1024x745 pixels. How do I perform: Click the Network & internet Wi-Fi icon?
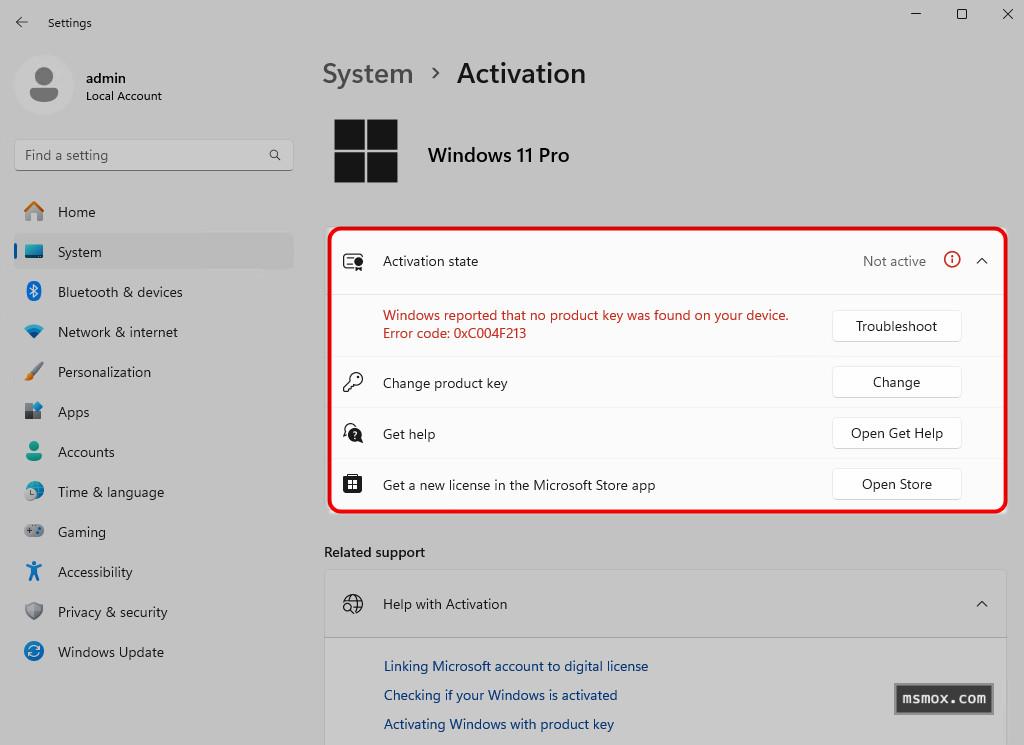pyautogui.click(x=34, y=332)
